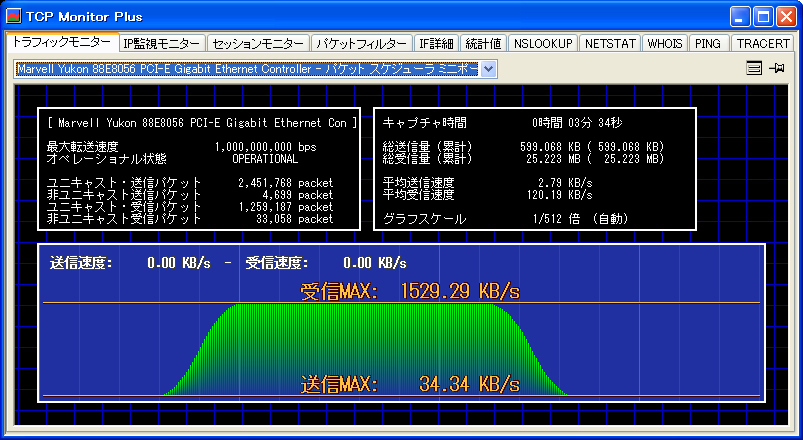
Task: Open the WHOIS tab
Action: coord(665,44)
